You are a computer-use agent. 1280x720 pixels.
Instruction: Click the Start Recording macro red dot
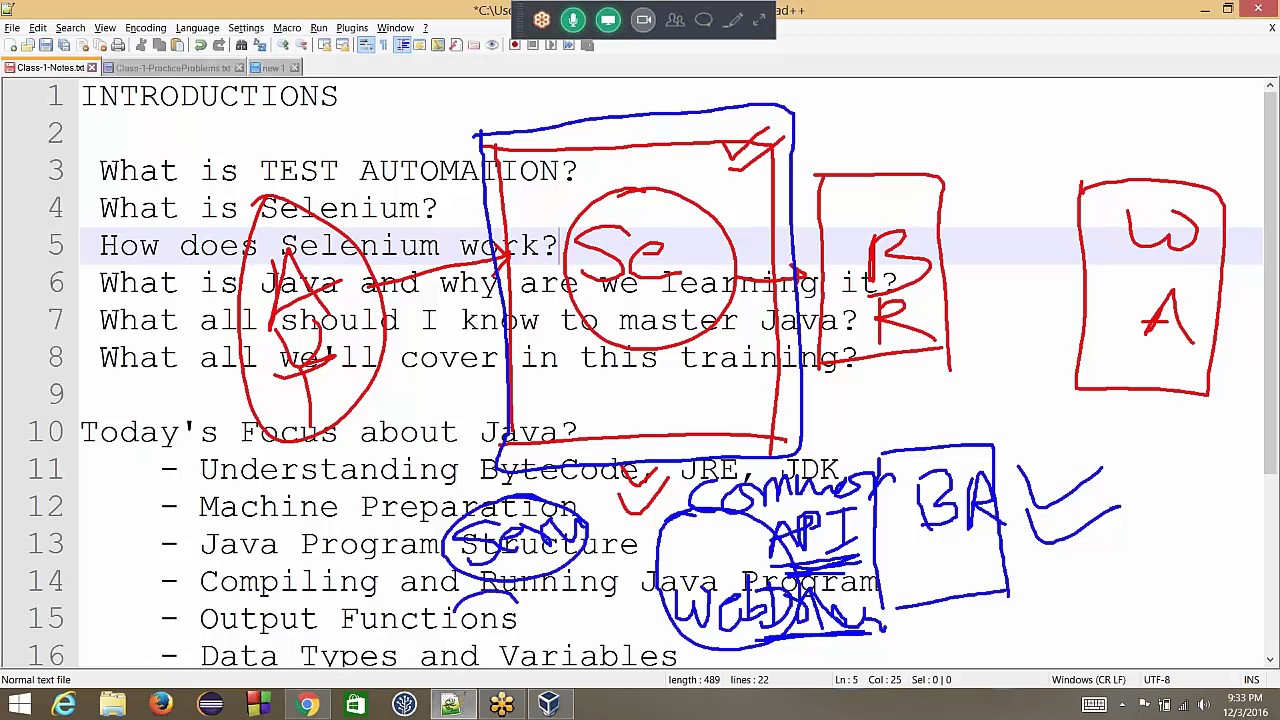(515, 45)
